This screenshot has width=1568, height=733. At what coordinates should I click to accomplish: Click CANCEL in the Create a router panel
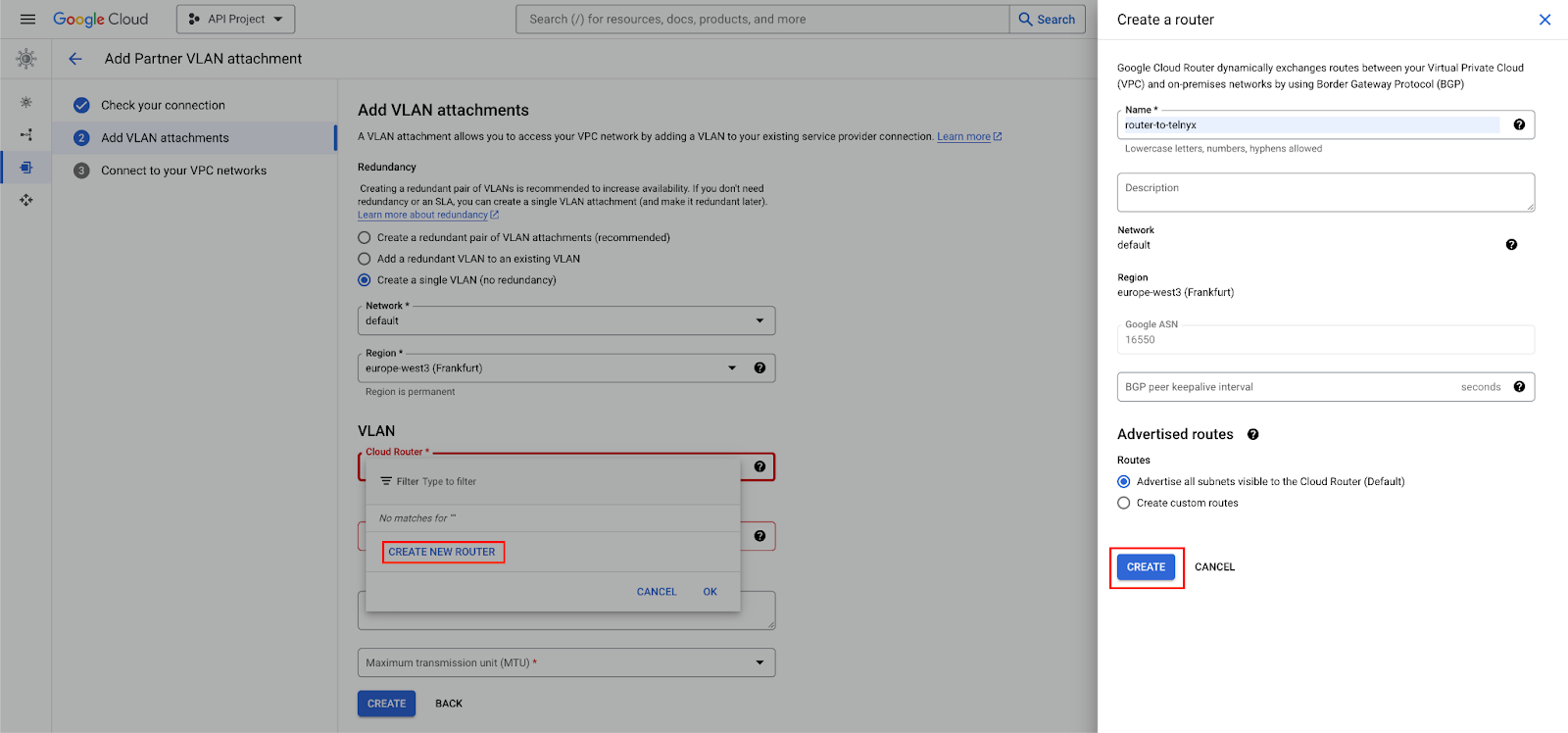click(x=1214, y=567)
